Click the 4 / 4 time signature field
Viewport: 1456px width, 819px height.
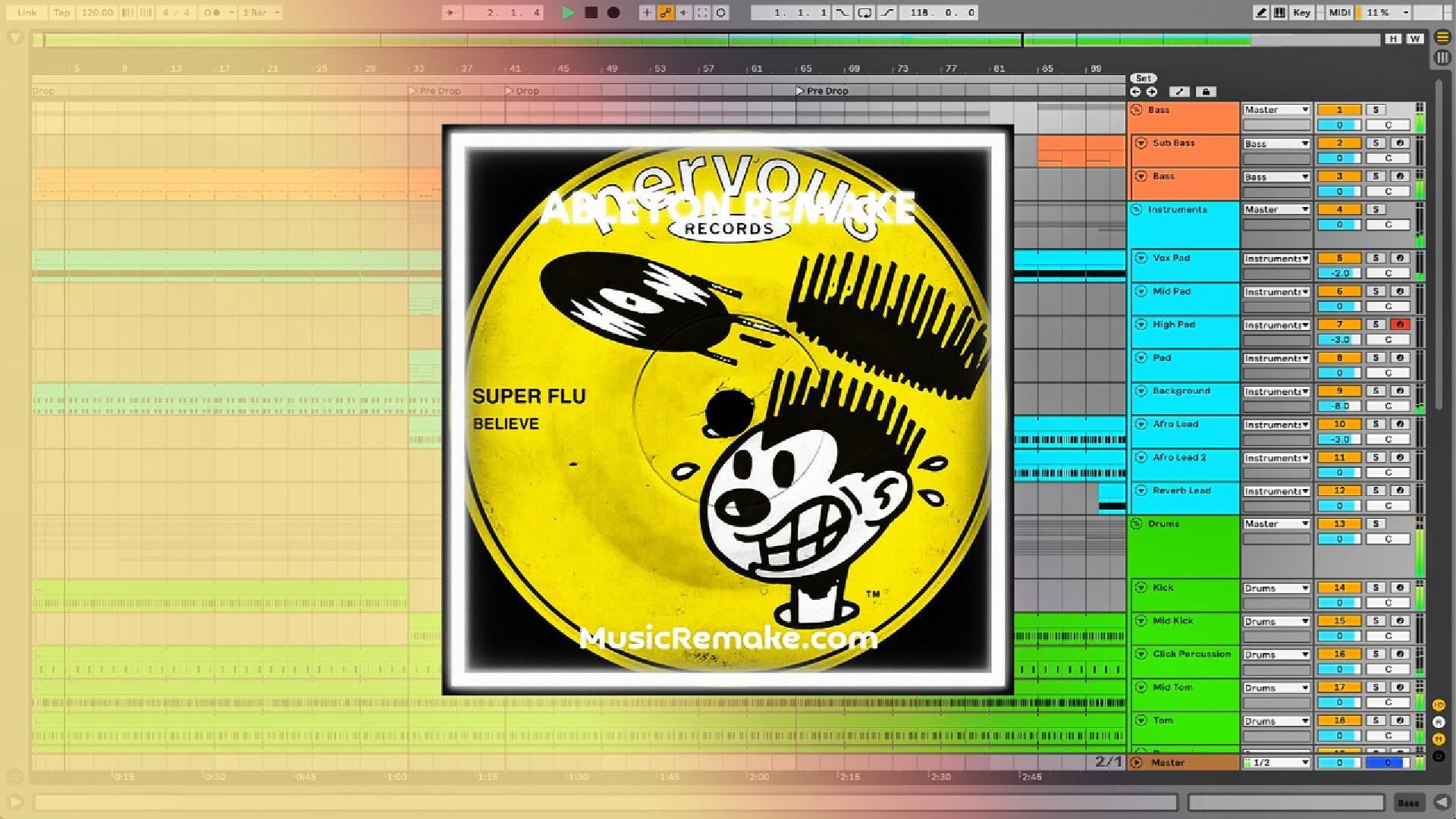pos(176,12)
